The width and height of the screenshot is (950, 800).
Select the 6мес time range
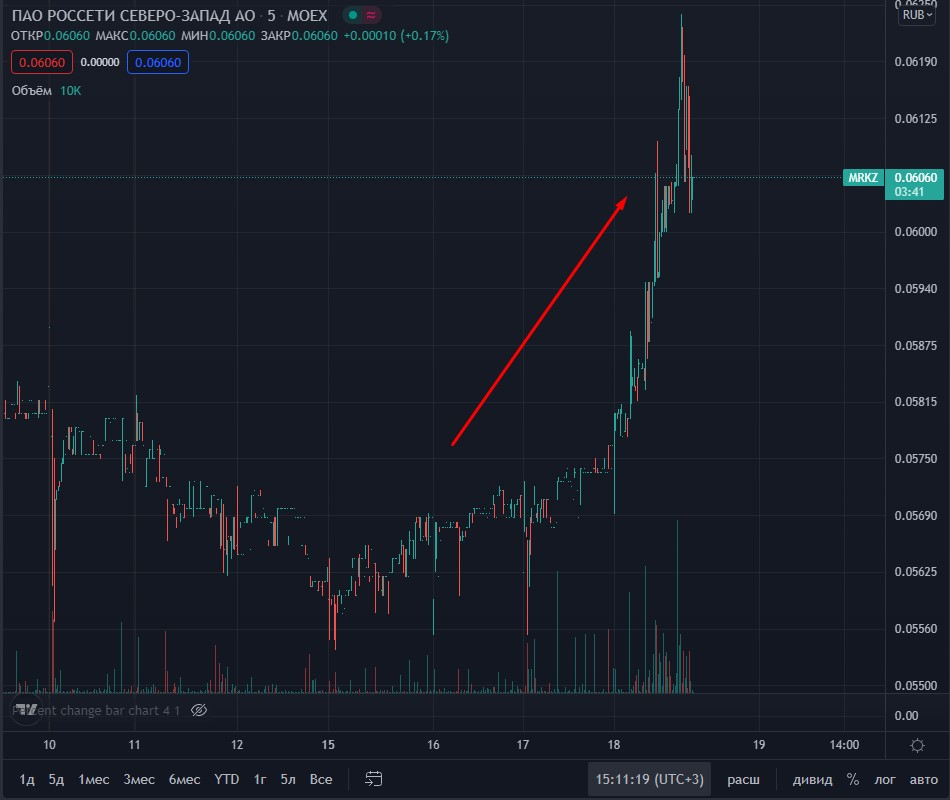coord(184,779)
